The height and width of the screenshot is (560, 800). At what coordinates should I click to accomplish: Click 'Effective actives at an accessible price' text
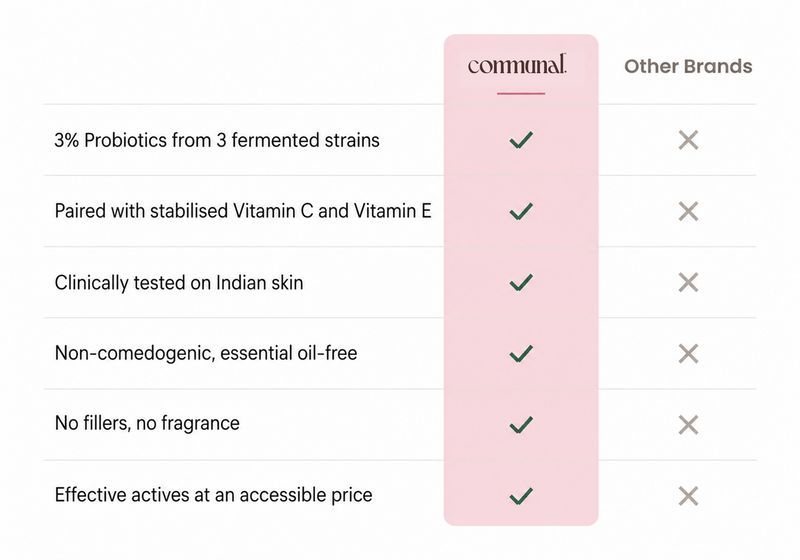[x=213, y=495]
